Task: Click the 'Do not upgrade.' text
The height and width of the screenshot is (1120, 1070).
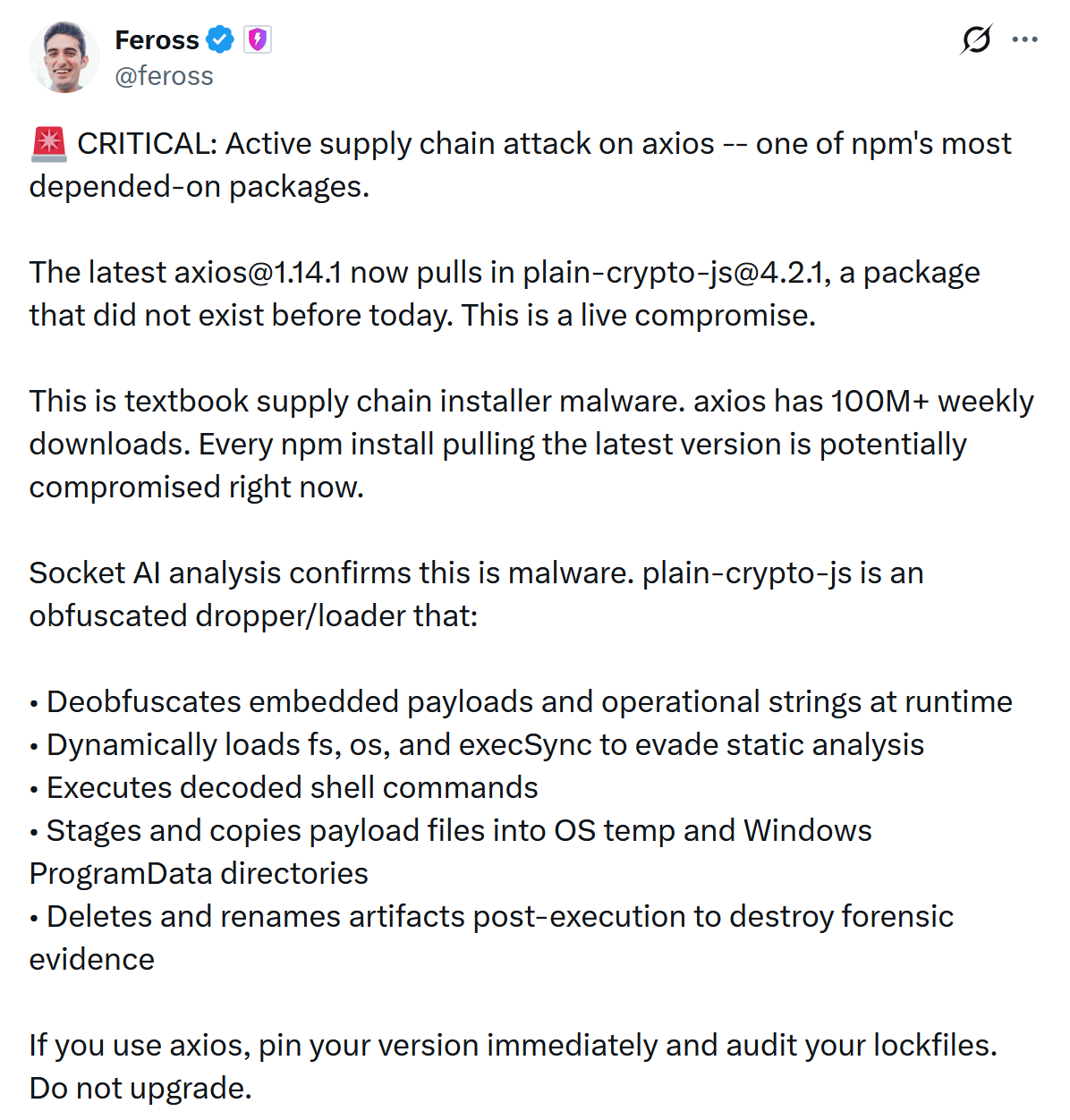Action: (x=140, y=1089)
